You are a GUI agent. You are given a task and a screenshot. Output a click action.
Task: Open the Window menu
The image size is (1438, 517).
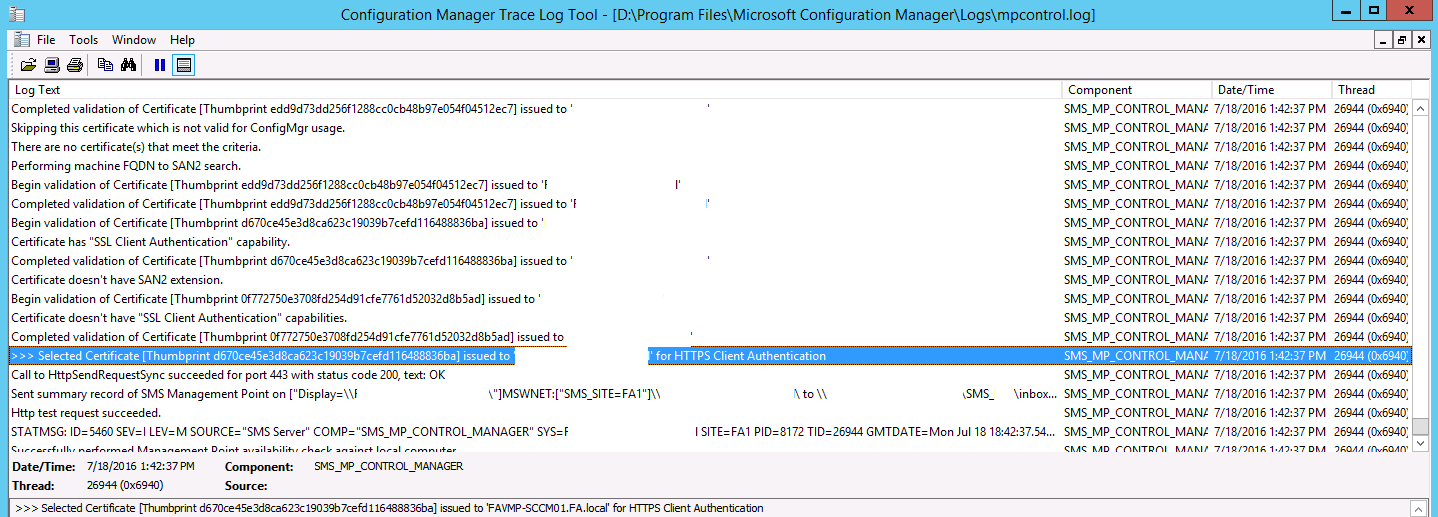tap(134, 40)
